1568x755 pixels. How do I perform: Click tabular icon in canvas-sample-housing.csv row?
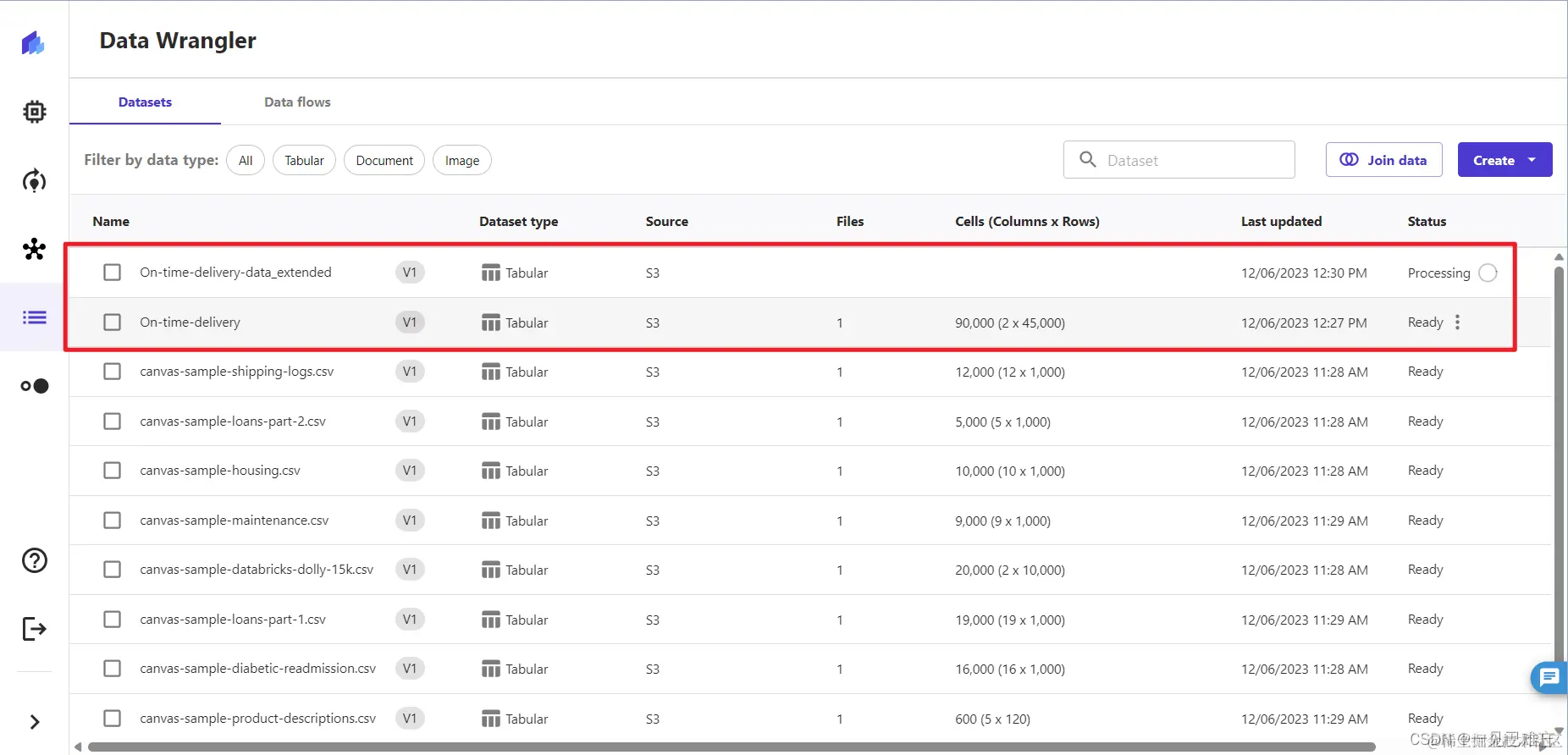[490, 471]
